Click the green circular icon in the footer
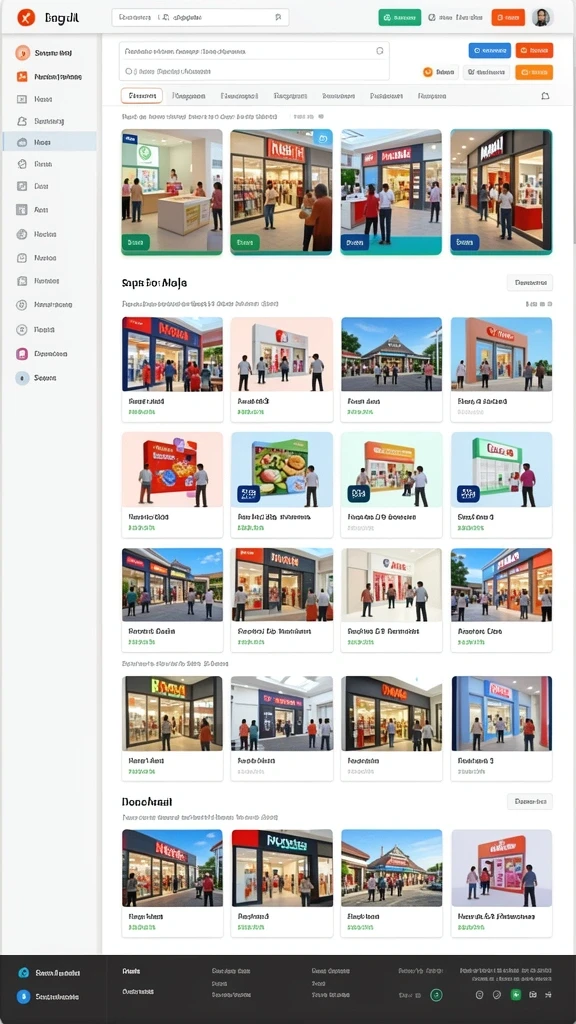 [x=436, y=995]
